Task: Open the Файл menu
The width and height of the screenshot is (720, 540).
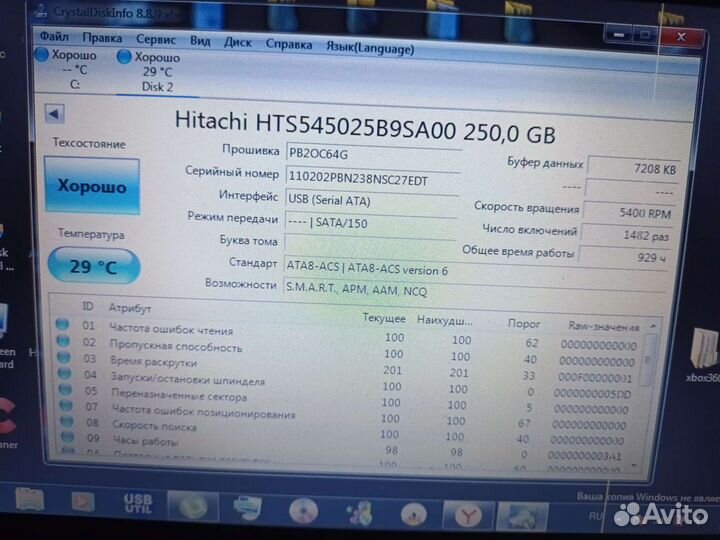Action: click(x=54, y=36)
